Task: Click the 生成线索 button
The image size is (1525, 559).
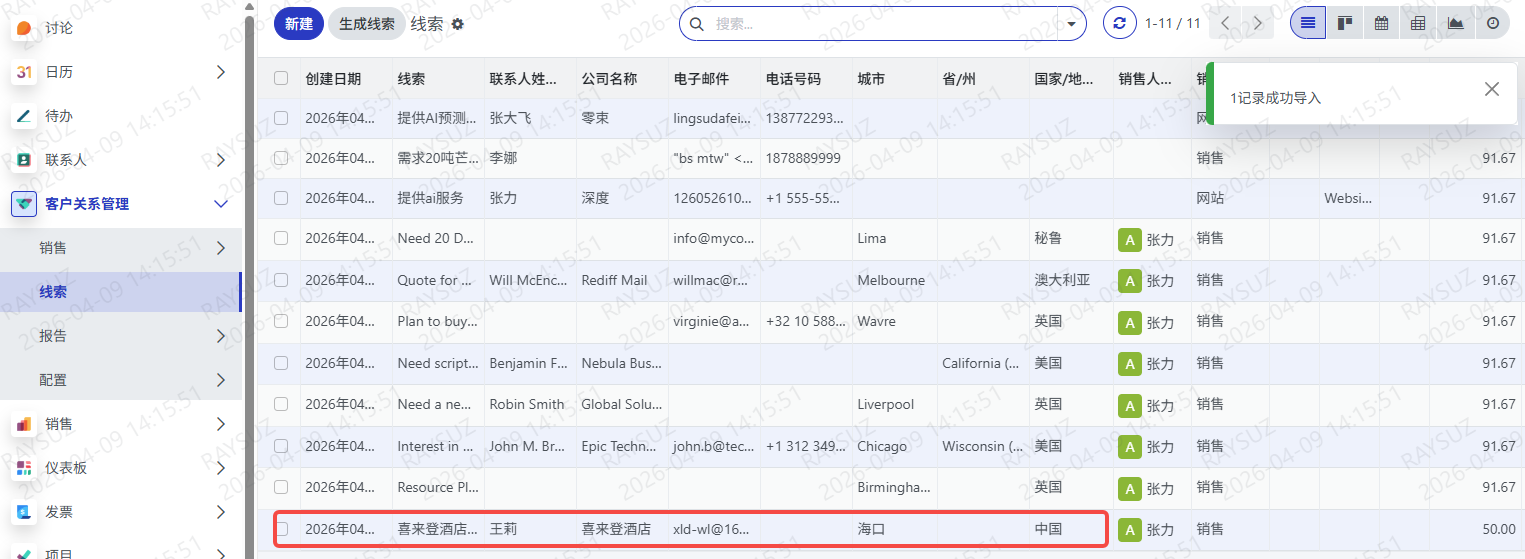Action: 367,23
